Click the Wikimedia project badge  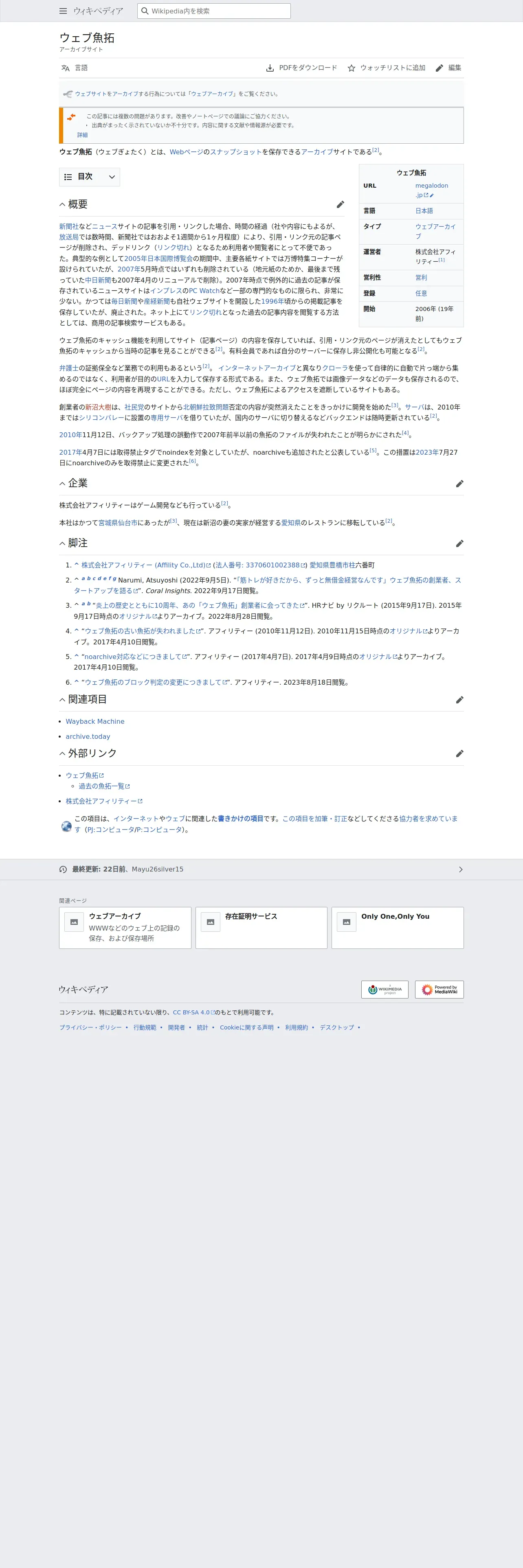pos(385,989)
